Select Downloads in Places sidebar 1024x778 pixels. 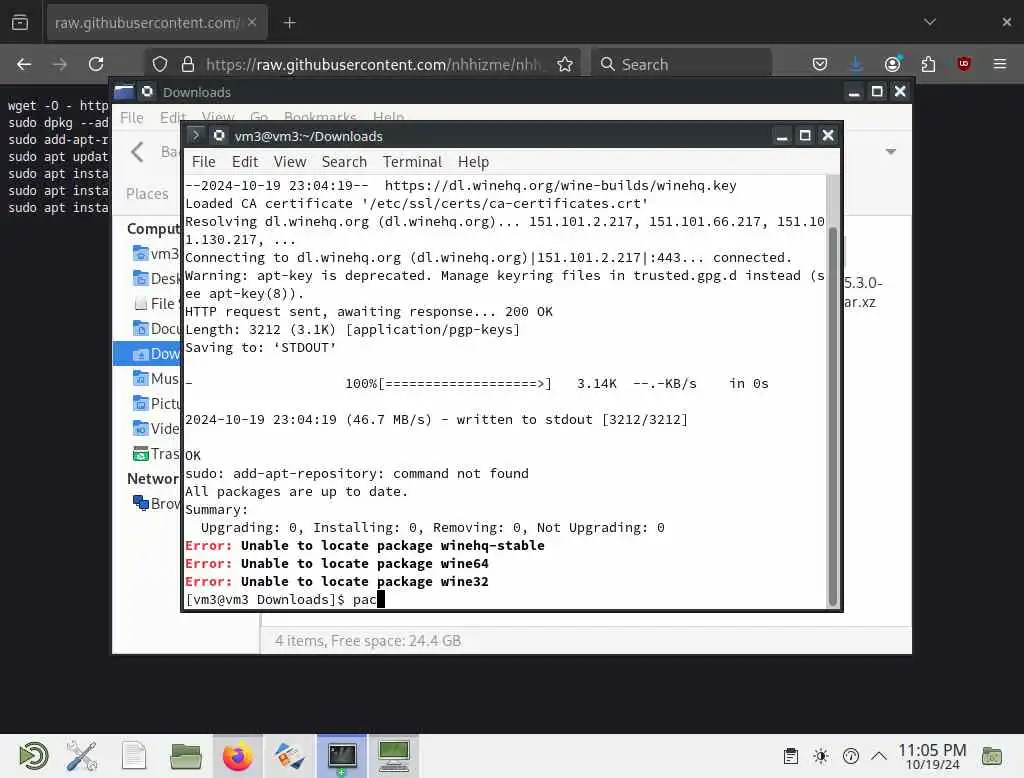pos(148,353)
